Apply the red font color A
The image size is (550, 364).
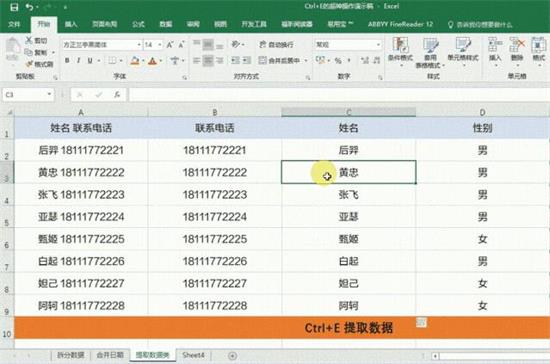coord(152,61)
